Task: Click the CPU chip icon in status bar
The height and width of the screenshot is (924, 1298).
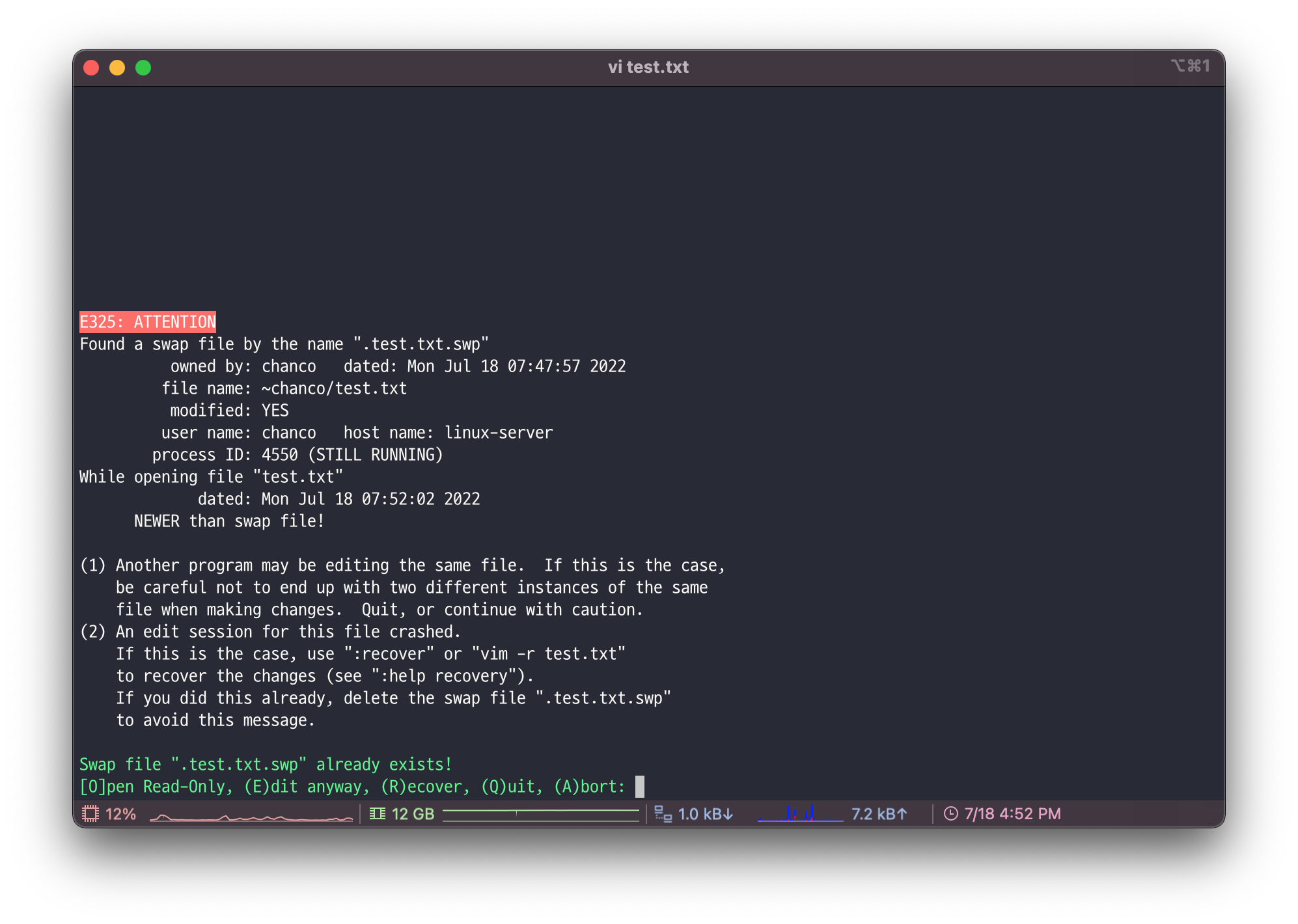Action: click(x=90, y=813)
